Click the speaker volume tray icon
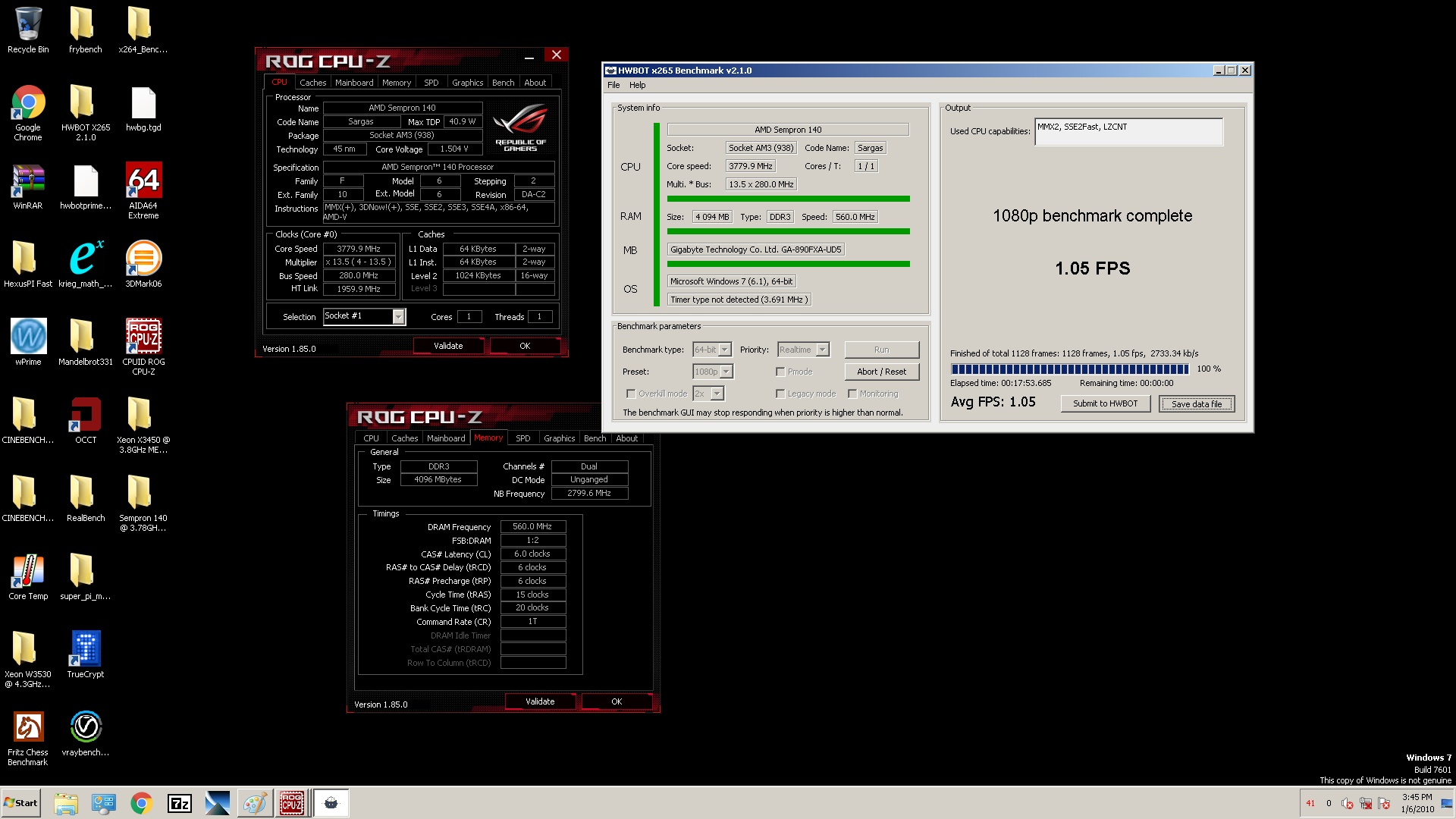 coord(1347,803)
